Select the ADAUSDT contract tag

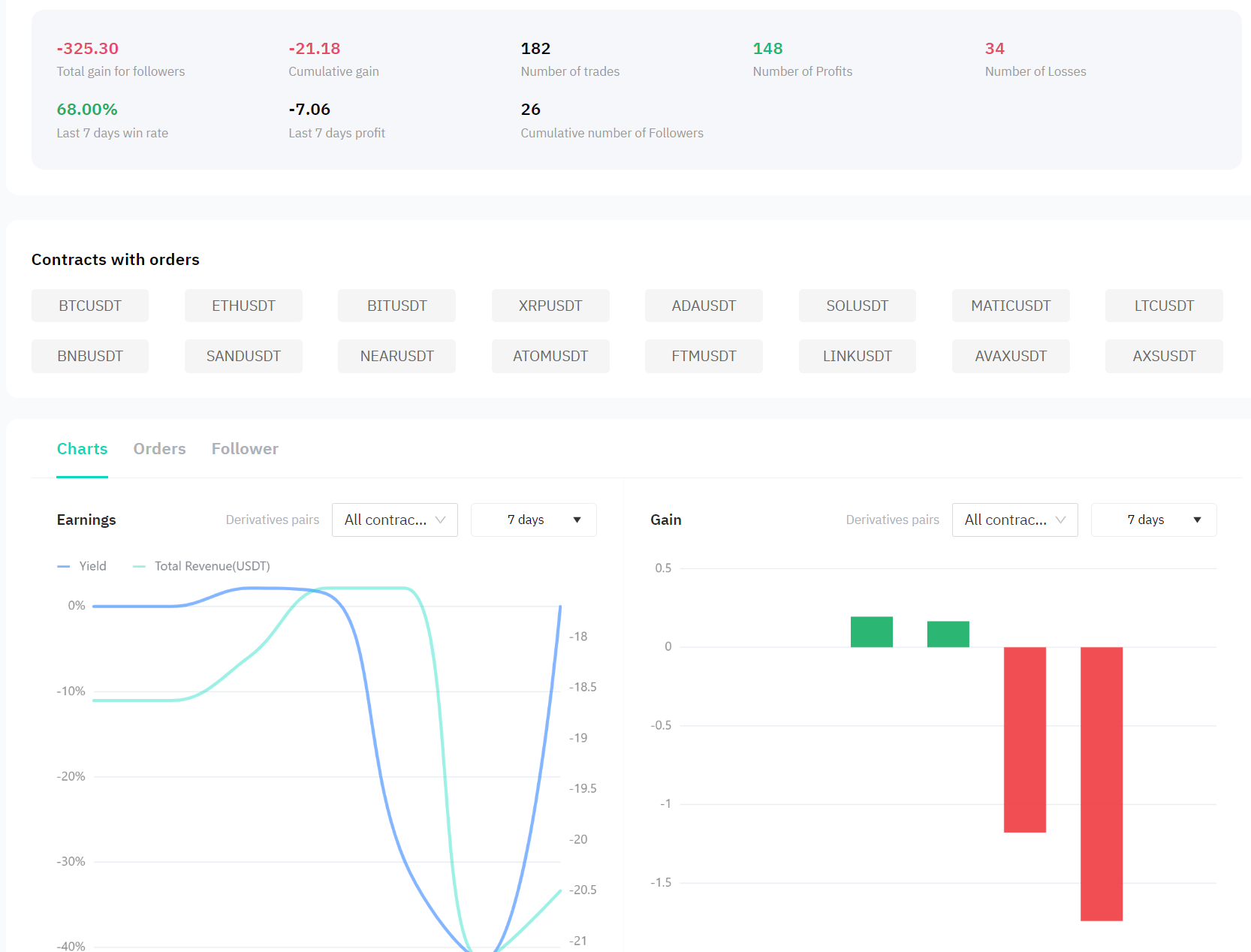coord(704,306)
